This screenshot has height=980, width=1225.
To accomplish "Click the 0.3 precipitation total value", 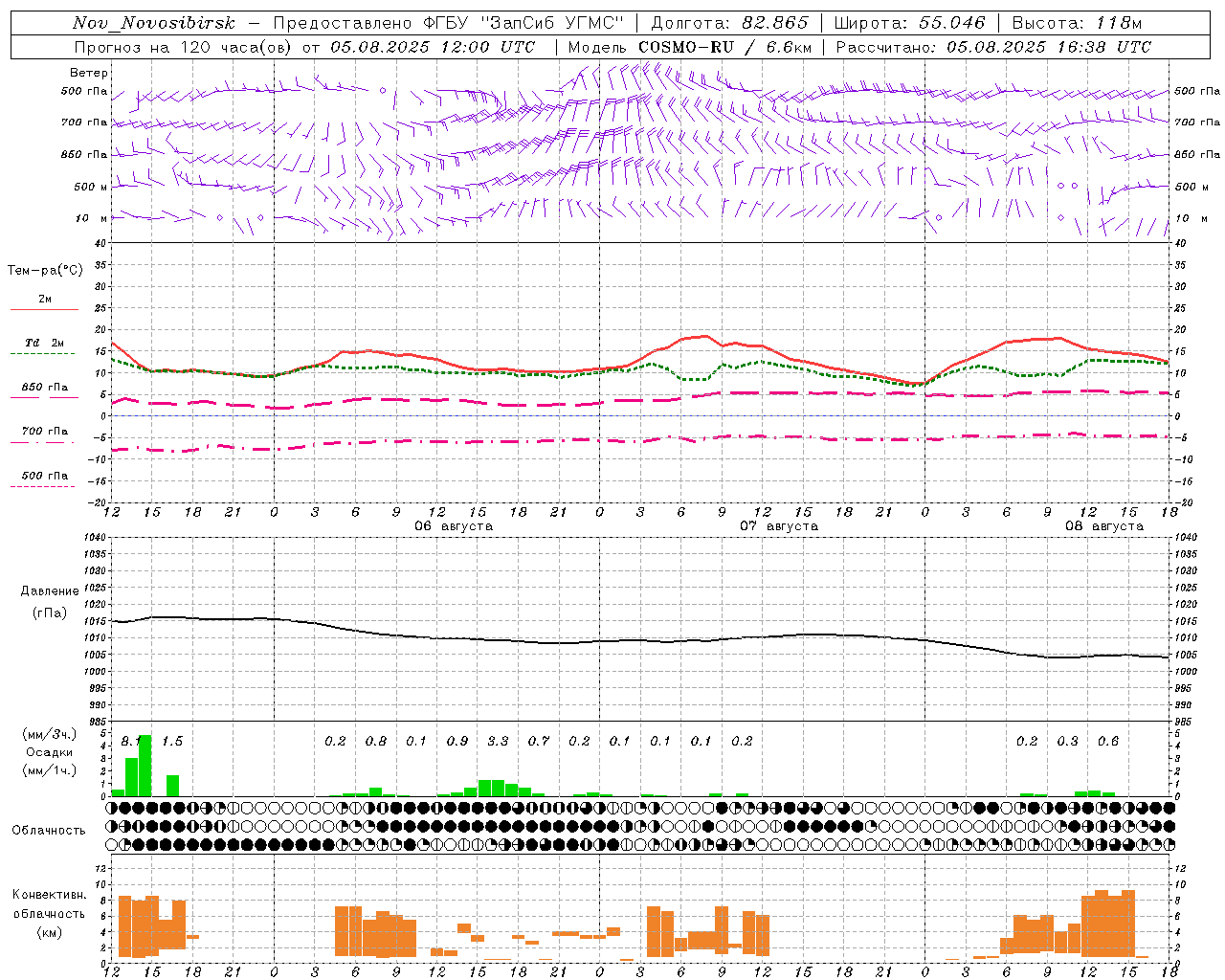I will [x=1067, y=741].
